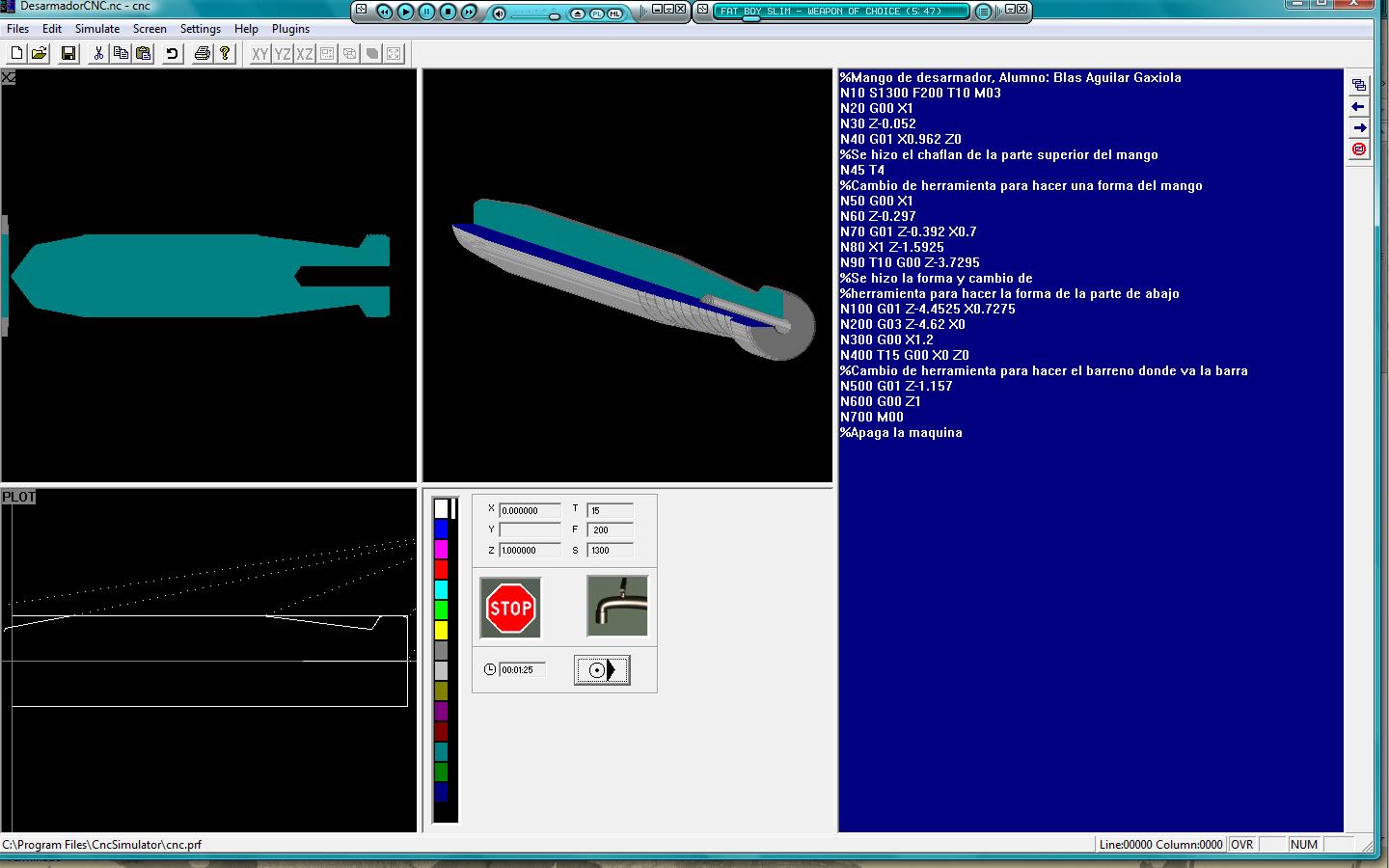Screen dimensions: 1389x868
Task: Open the Plugins menu
Action: (290, 29)
